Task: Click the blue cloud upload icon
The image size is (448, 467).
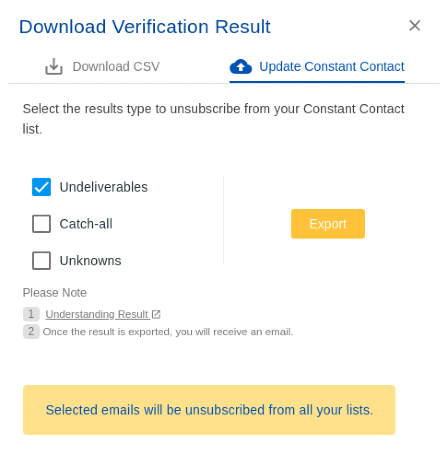Action: (241, 66)
